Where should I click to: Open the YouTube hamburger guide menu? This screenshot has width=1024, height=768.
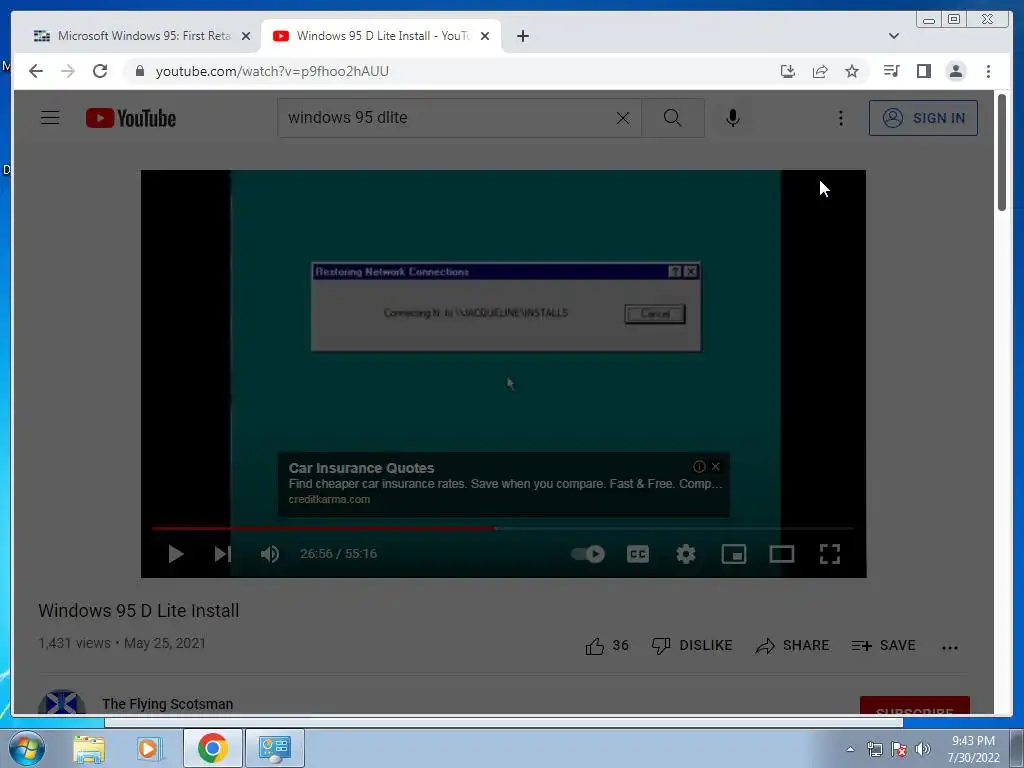coord(50,118)
